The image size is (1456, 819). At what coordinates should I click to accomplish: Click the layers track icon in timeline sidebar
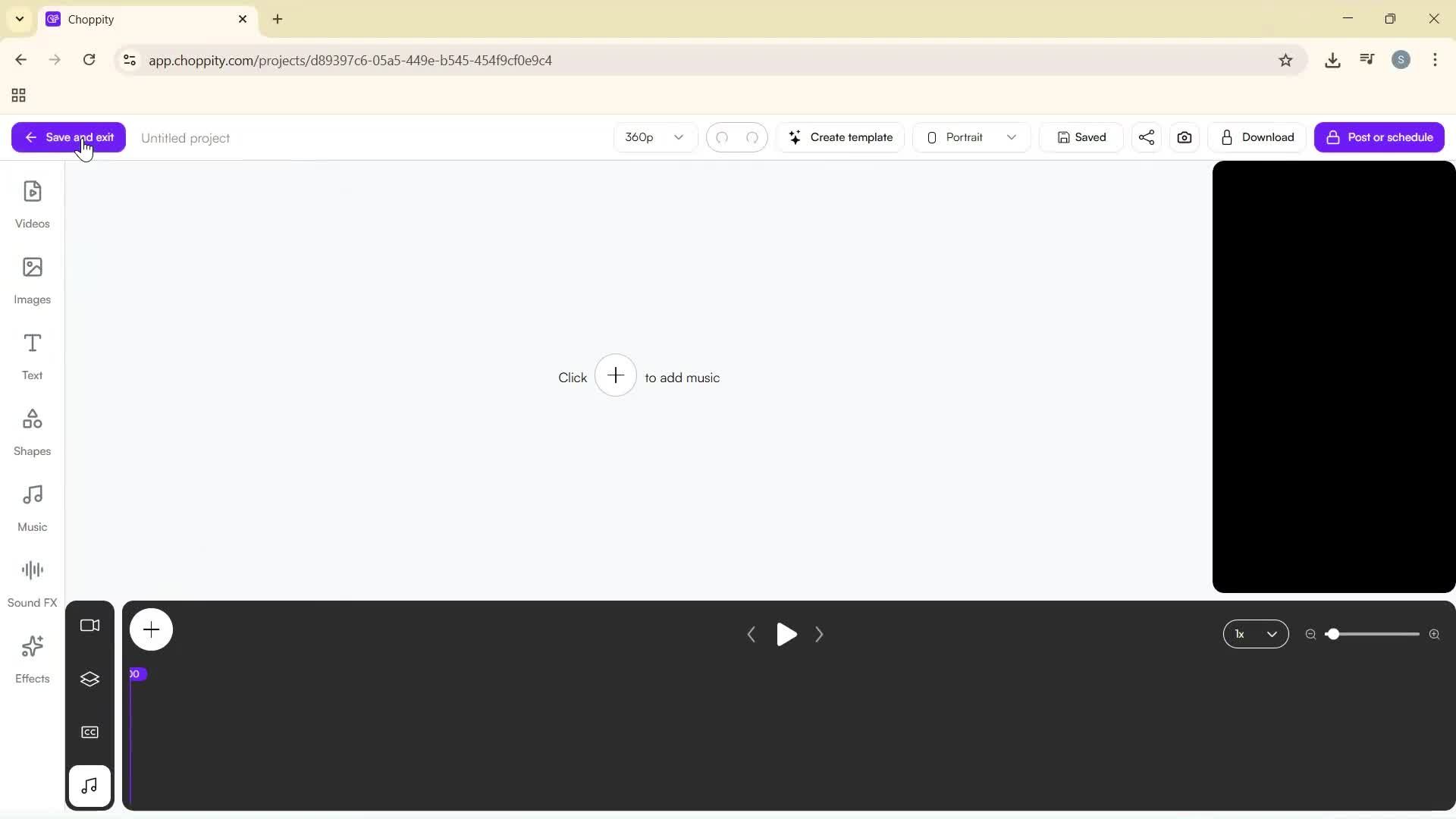[x=89, y=679]
